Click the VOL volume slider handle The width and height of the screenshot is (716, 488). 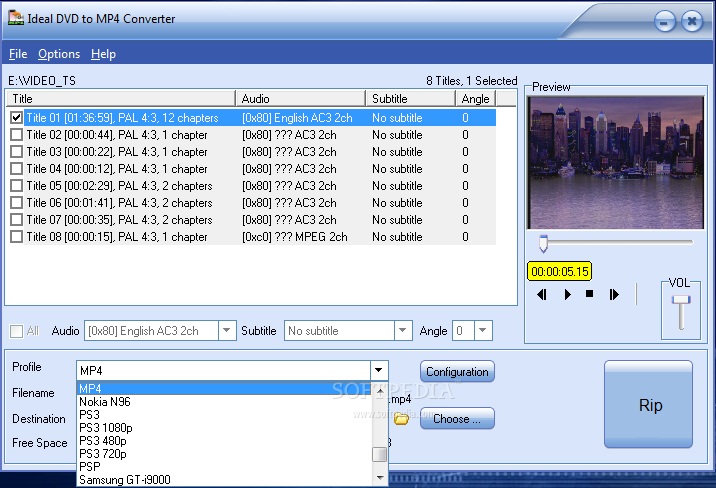coord(681,300)
